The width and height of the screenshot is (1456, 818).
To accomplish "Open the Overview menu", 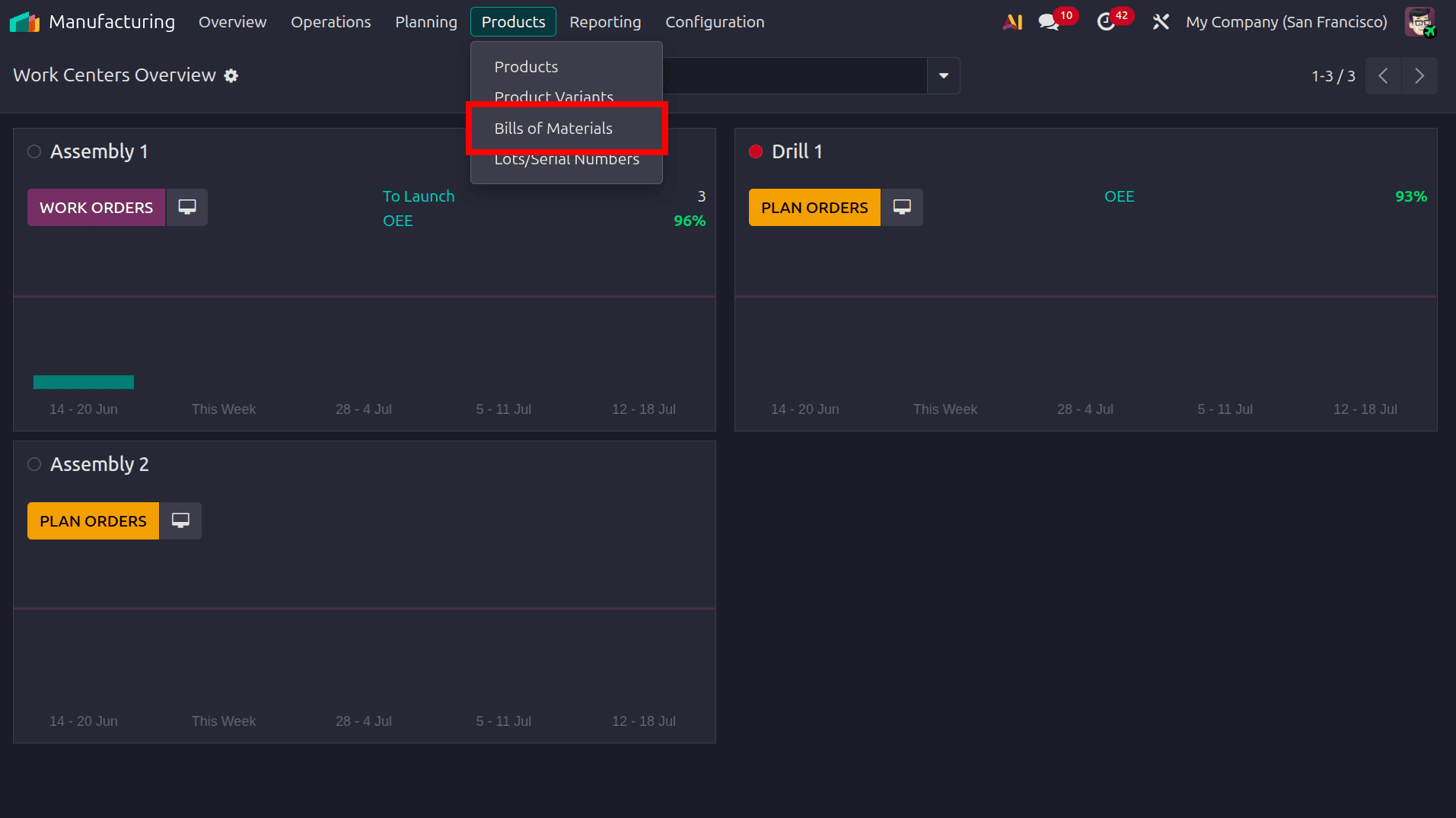I will click(232, 22).
